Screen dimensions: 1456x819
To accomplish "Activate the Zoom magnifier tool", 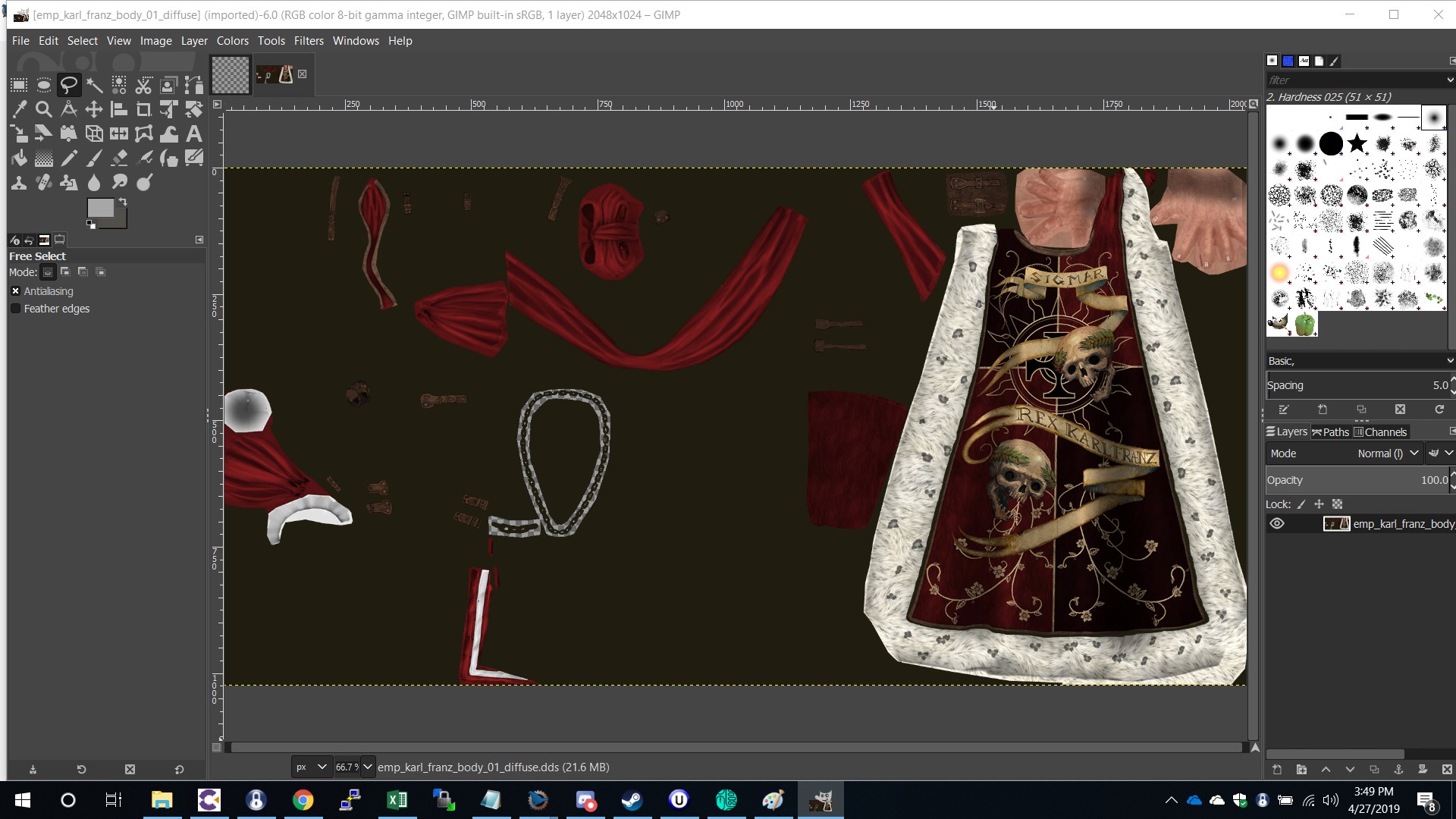I will coord(44,109).
